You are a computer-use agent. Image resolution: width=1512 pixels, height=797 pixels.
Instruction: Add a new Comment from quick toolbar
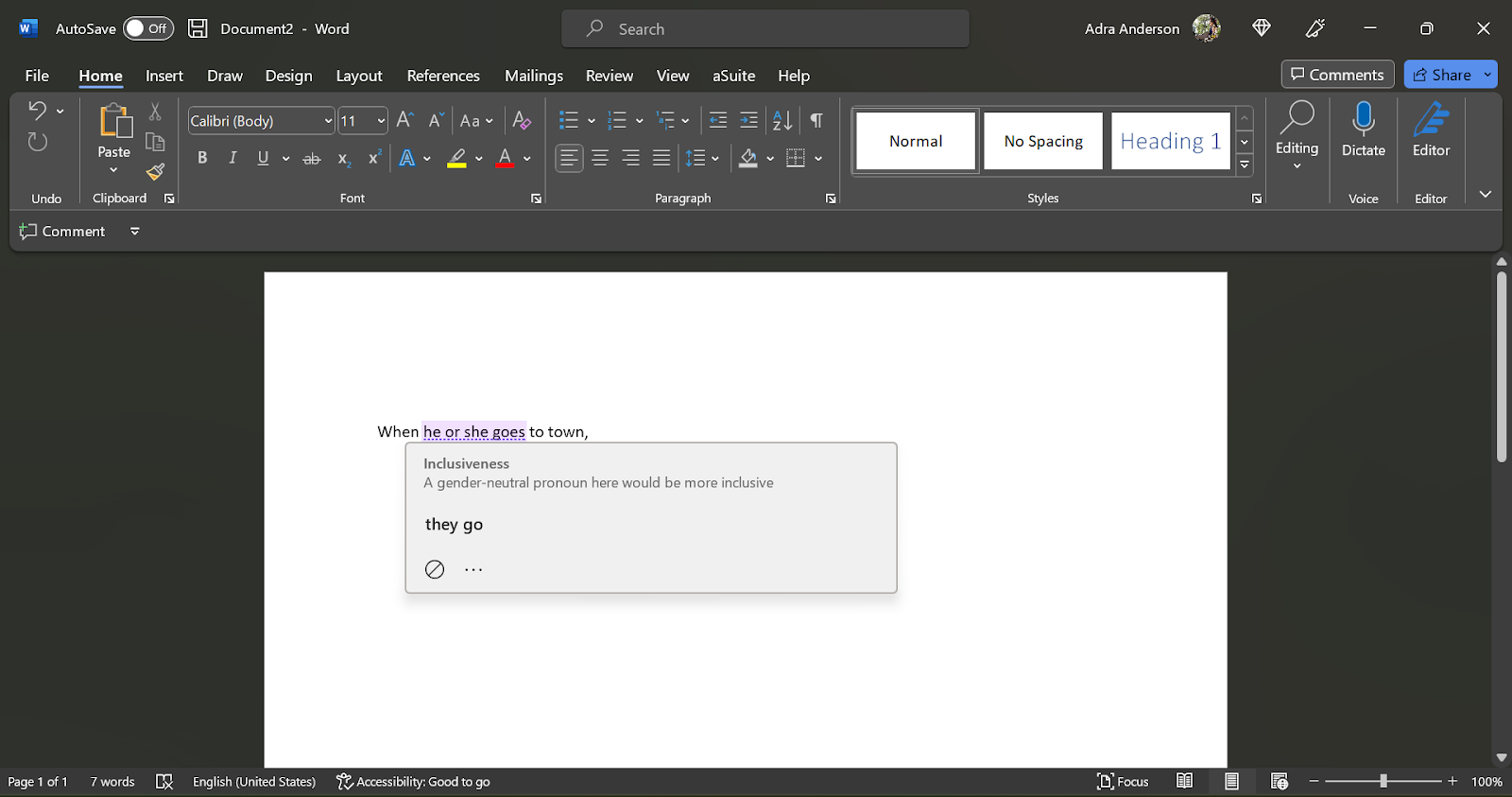pyautogui.click(x=62, y=231)
